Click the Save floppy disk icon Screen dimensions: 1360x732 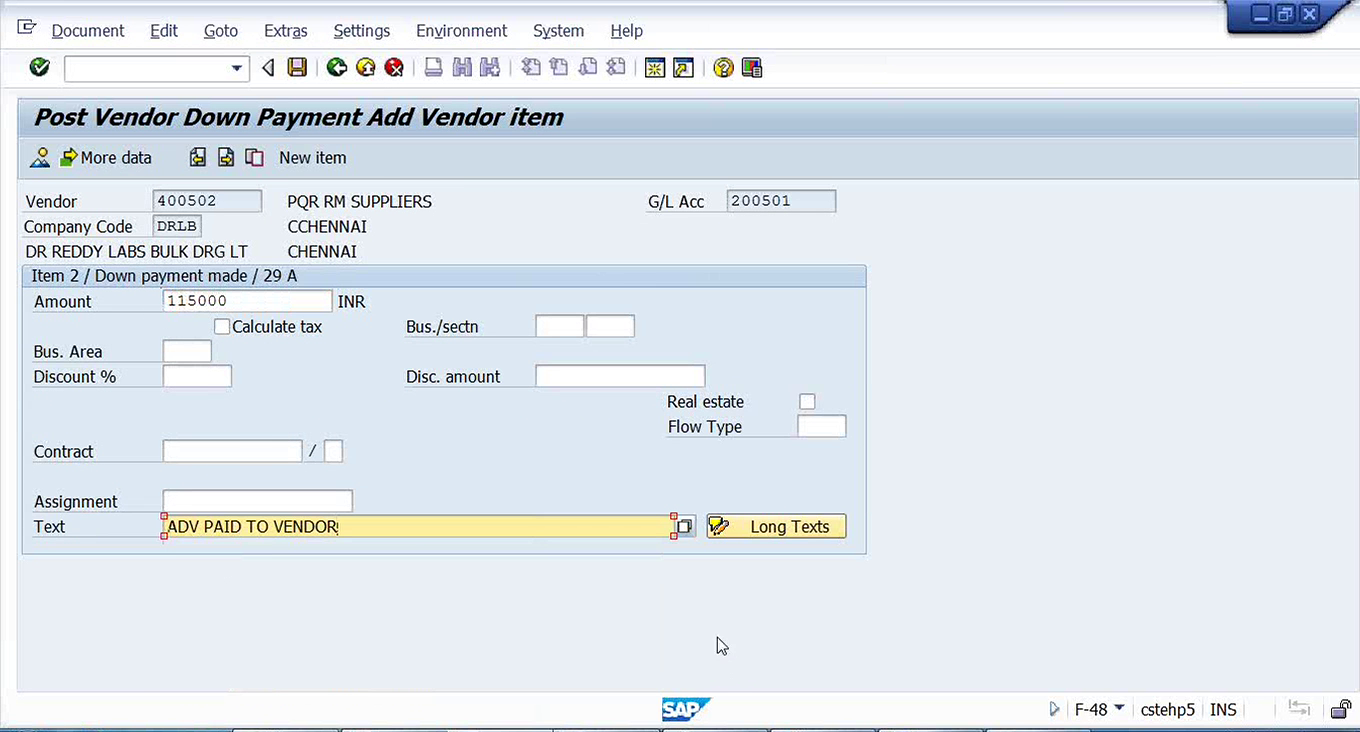coord(297,68)
